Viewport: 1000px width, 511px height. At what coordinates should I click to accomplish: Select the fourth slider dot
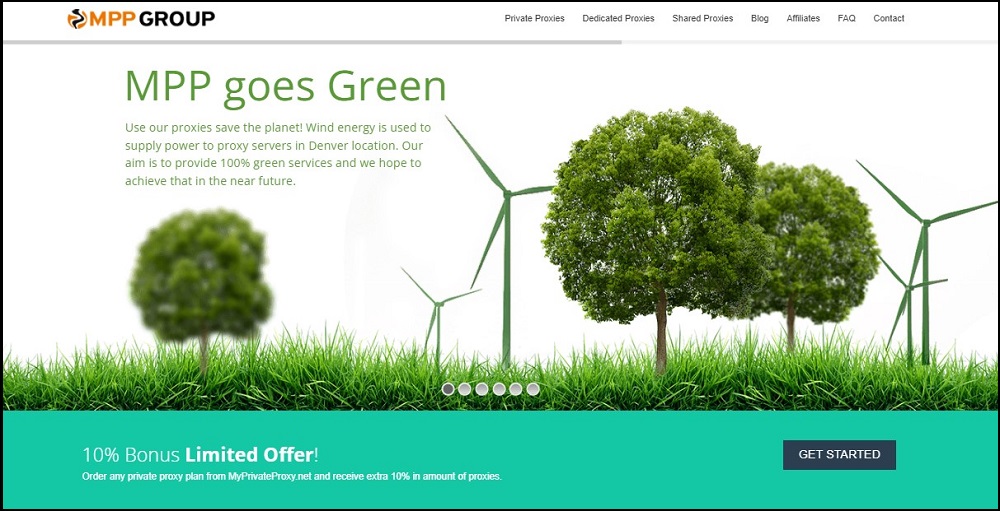point(499,389)
